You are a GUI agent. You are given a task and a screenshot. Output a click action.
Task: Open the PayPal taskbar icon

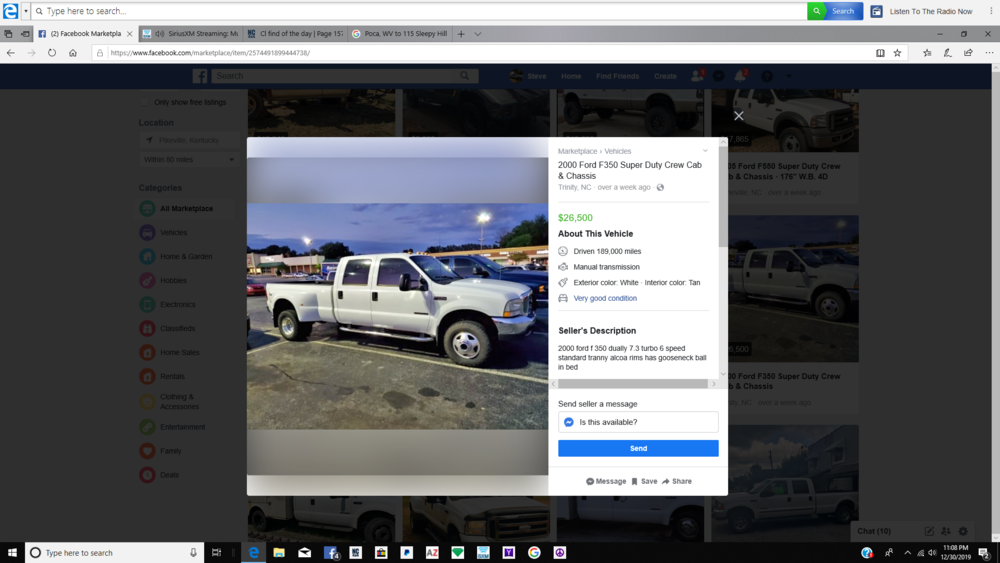point(407,553)
